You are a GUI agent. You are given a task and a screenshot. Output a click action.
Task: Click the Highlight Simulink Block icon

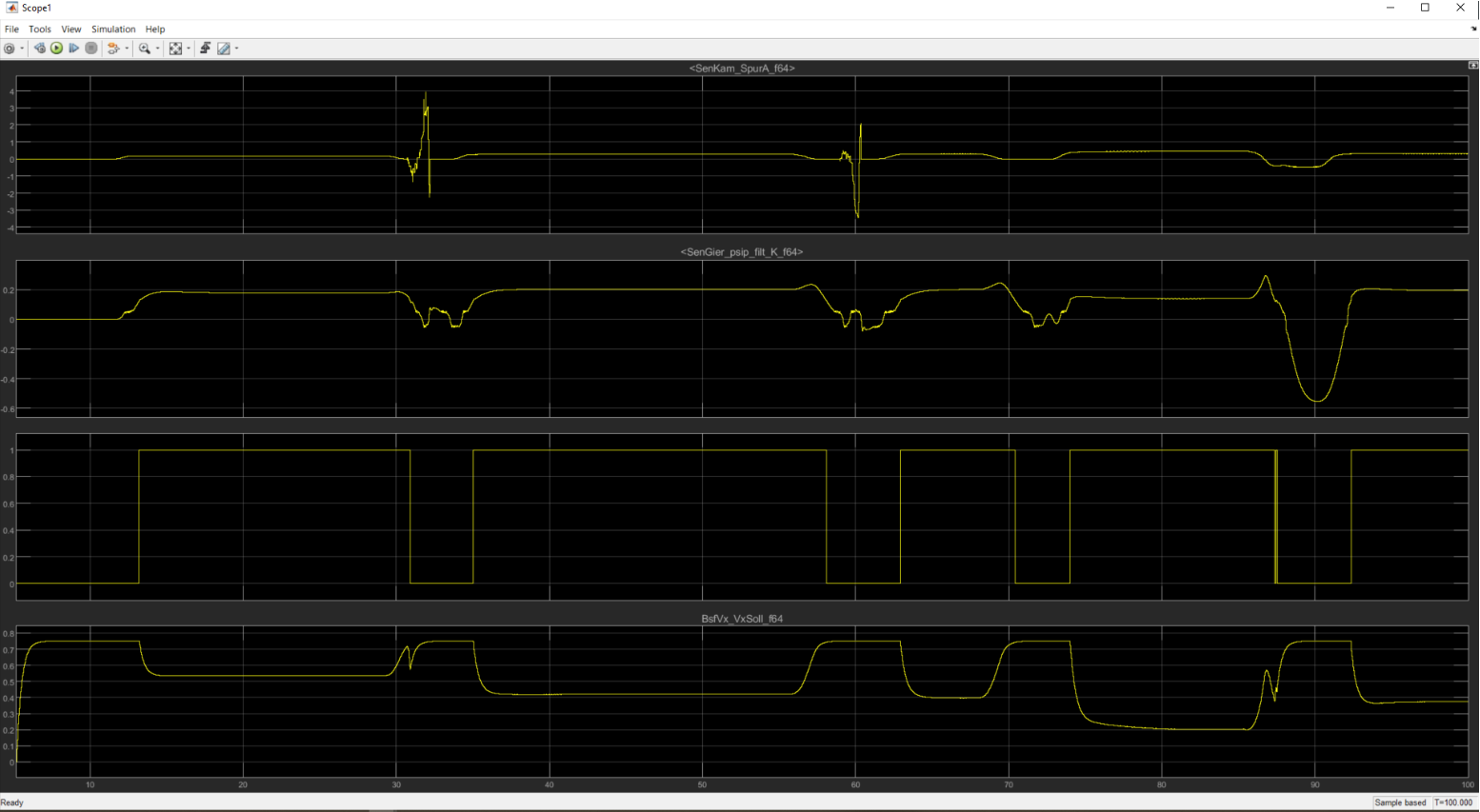tap(112, 49)
